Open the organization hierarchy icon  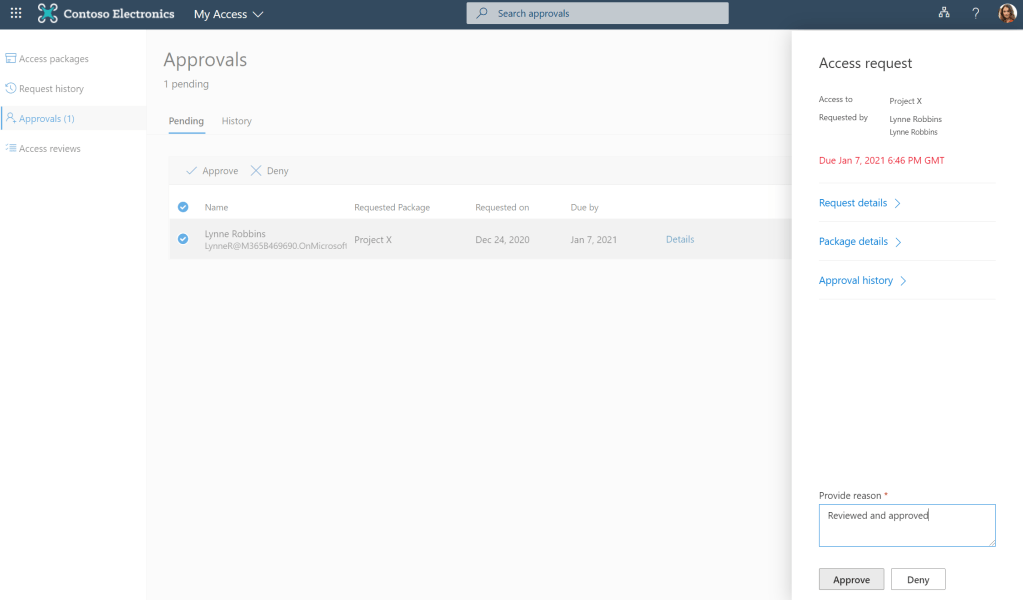pyautogui.click(x=943, y=14)
